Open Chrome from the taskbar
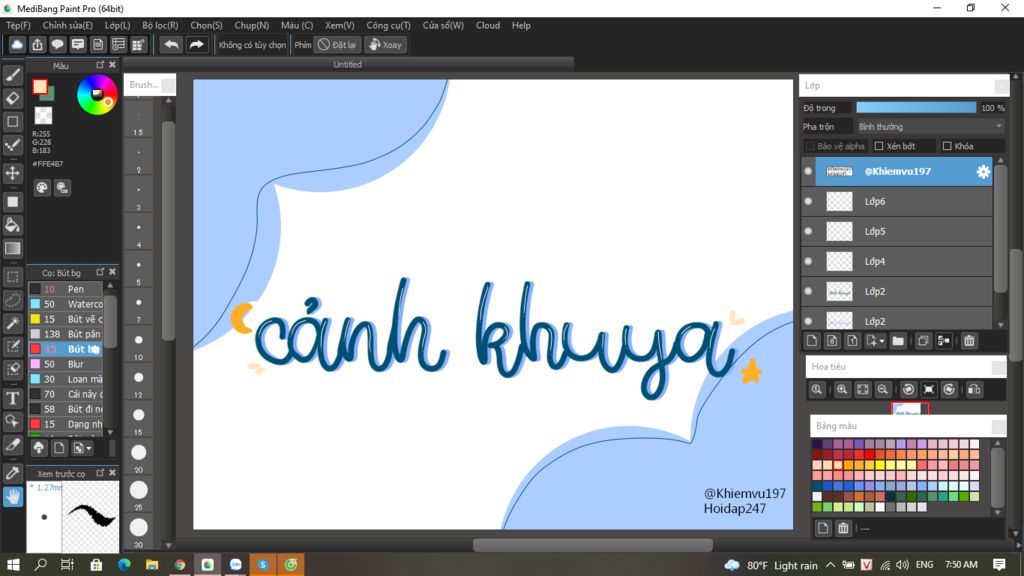 [180, 564]
